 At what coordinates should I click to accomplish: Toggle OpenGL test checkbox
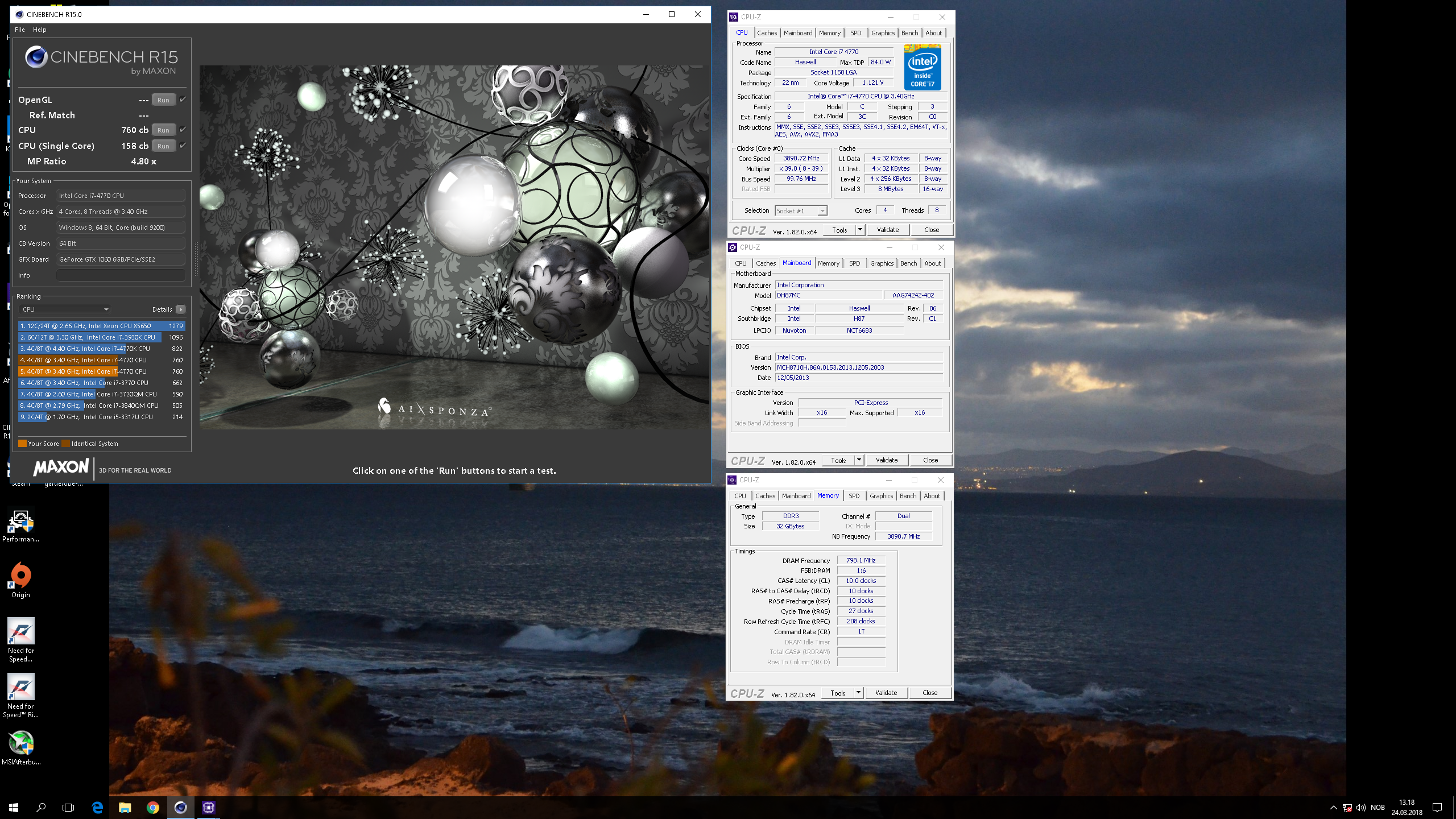[x=183, y=100]
